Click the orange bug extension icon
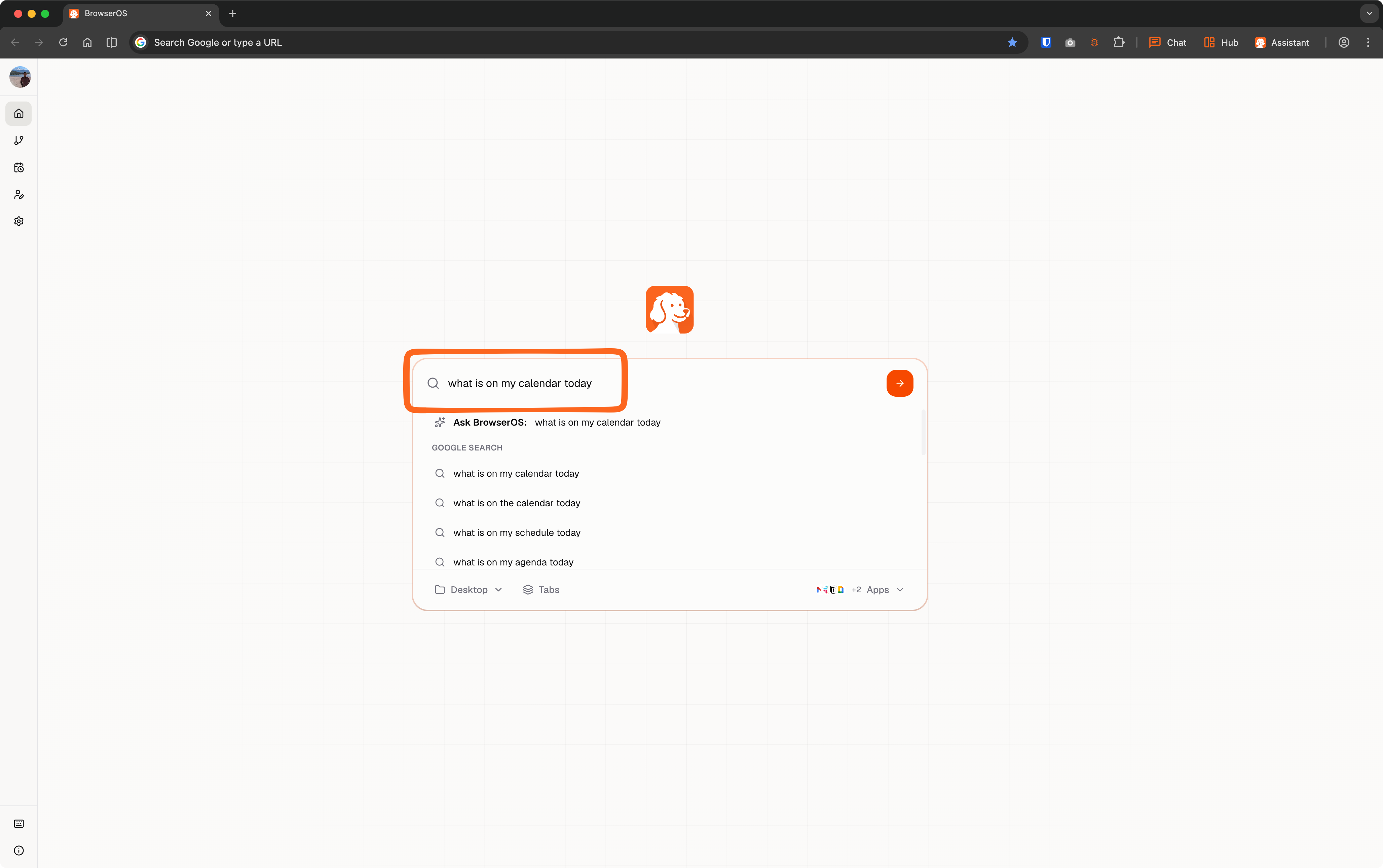 (x=1094, y=42)
